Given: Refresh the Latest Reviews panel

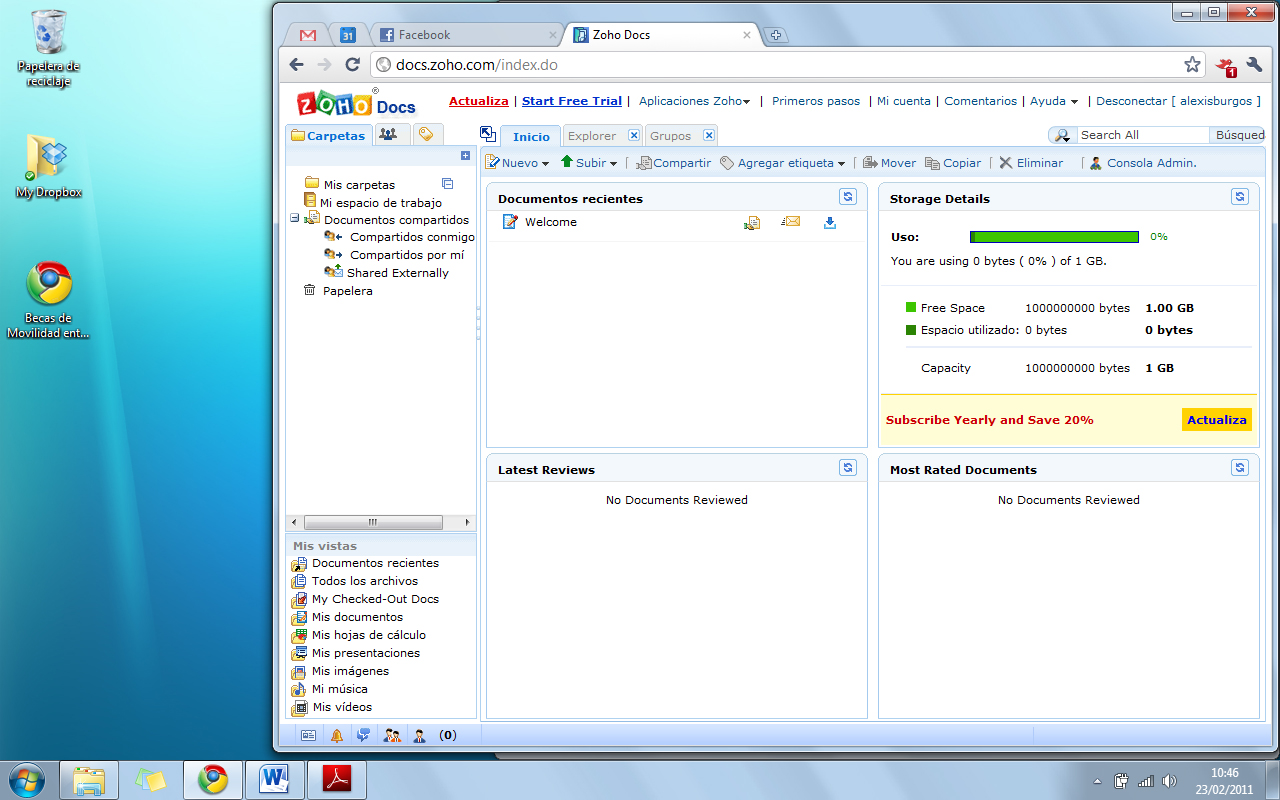Looking at the screenshot, I should [x=848, y=468].
